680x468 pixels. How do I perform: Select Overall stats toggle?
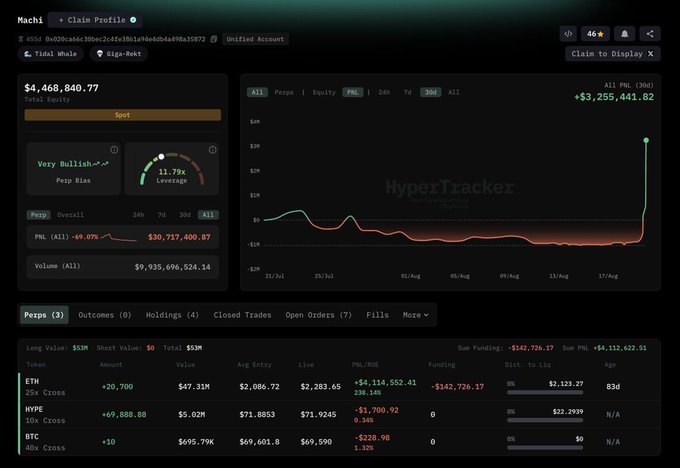pos(70,215)
